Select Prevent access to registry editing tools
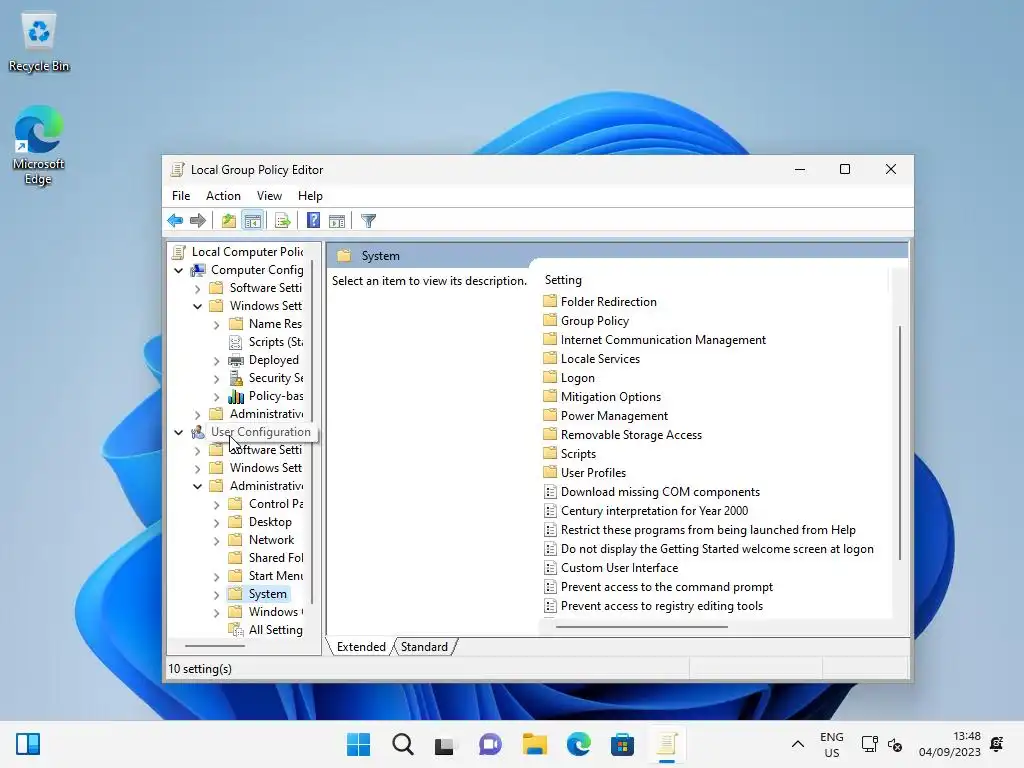 coord(653,605)
